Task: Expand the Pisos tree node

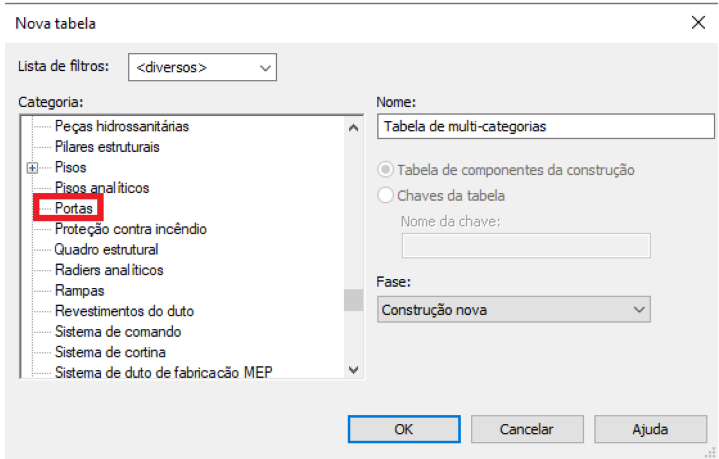Action: pos(32,168)
